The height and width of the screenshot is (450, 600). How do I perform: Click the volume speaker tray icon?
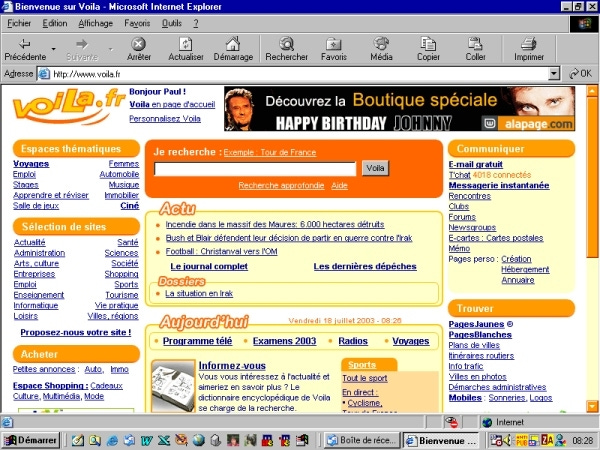click(507, 440)
